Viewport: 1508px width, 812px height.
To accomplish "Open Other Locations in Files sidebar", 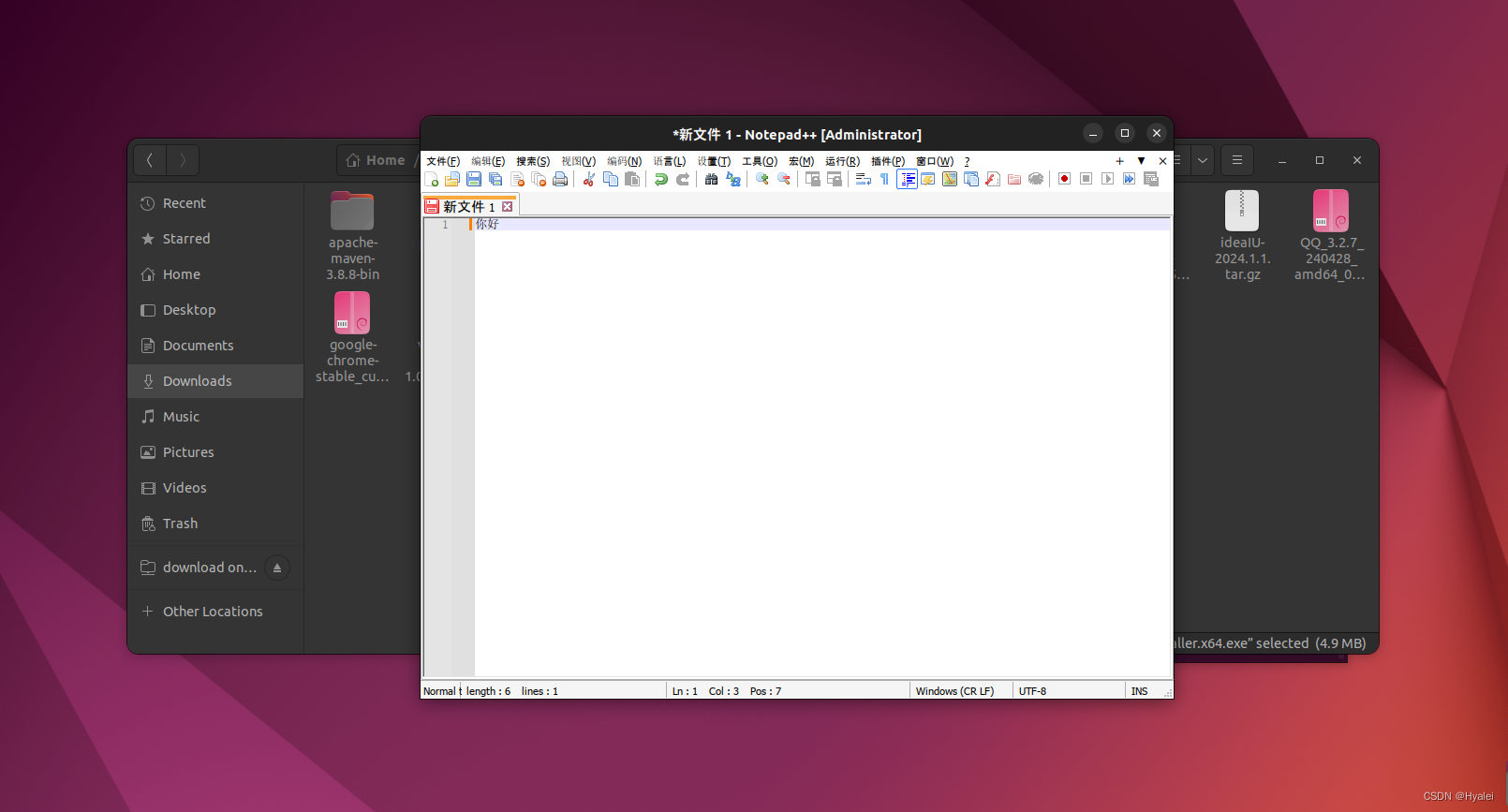I will click(x=215, y=612).
